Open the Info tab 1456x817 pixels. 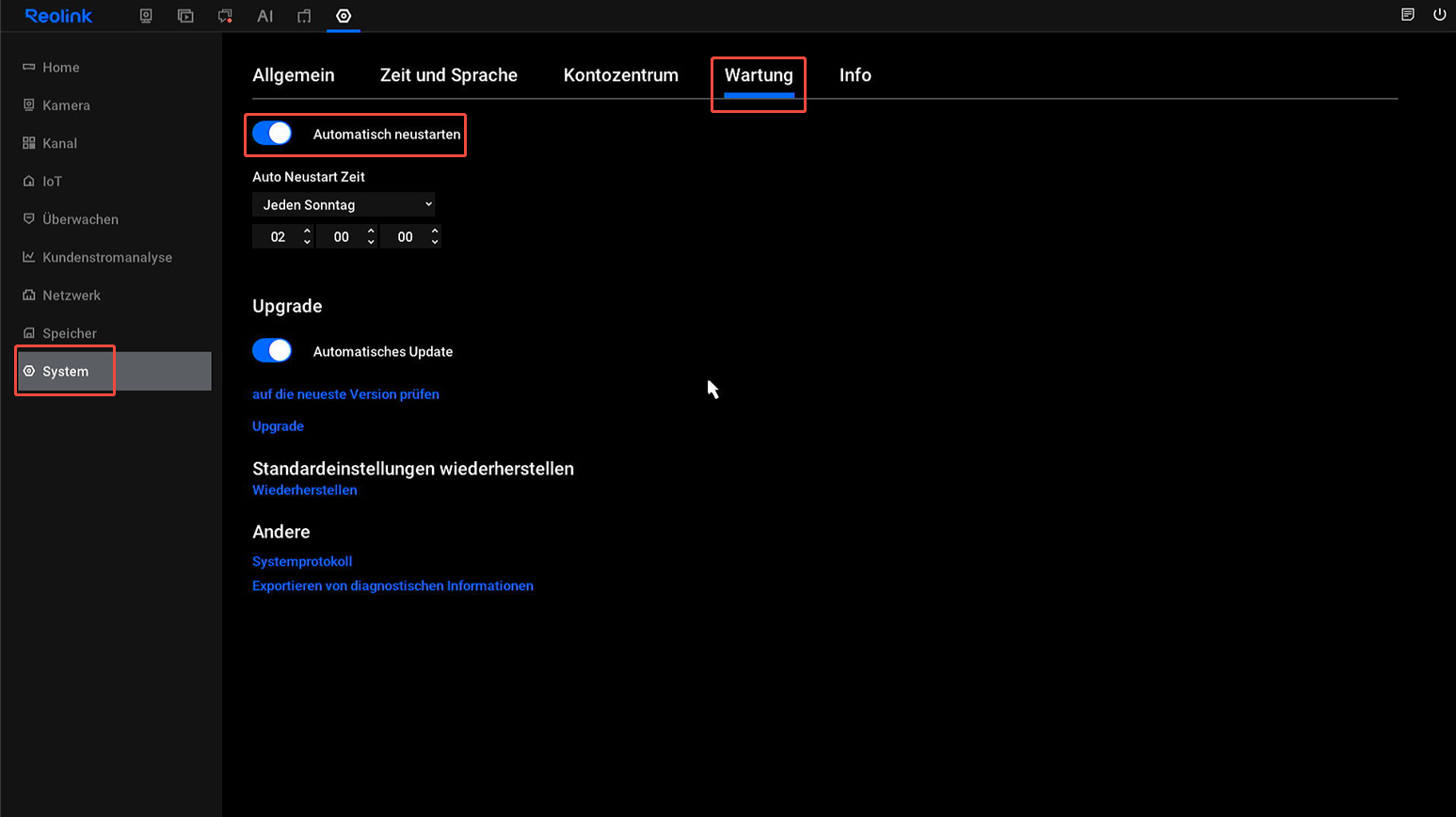click(x=856, y=75)
